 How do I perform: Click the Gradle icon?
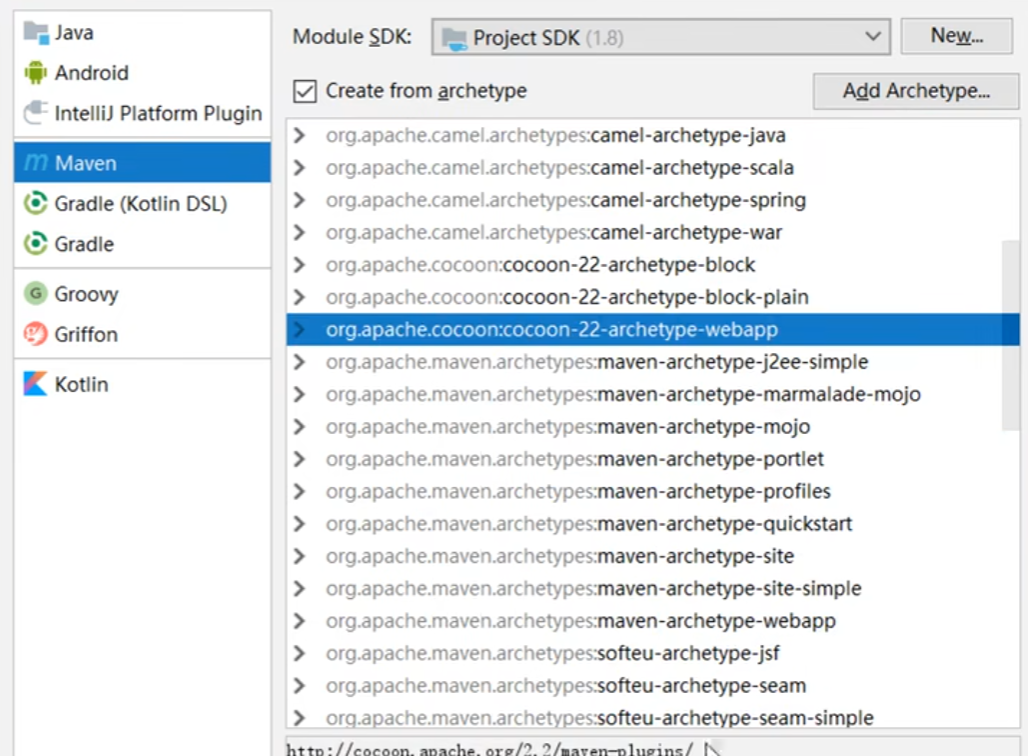[36, 244]
